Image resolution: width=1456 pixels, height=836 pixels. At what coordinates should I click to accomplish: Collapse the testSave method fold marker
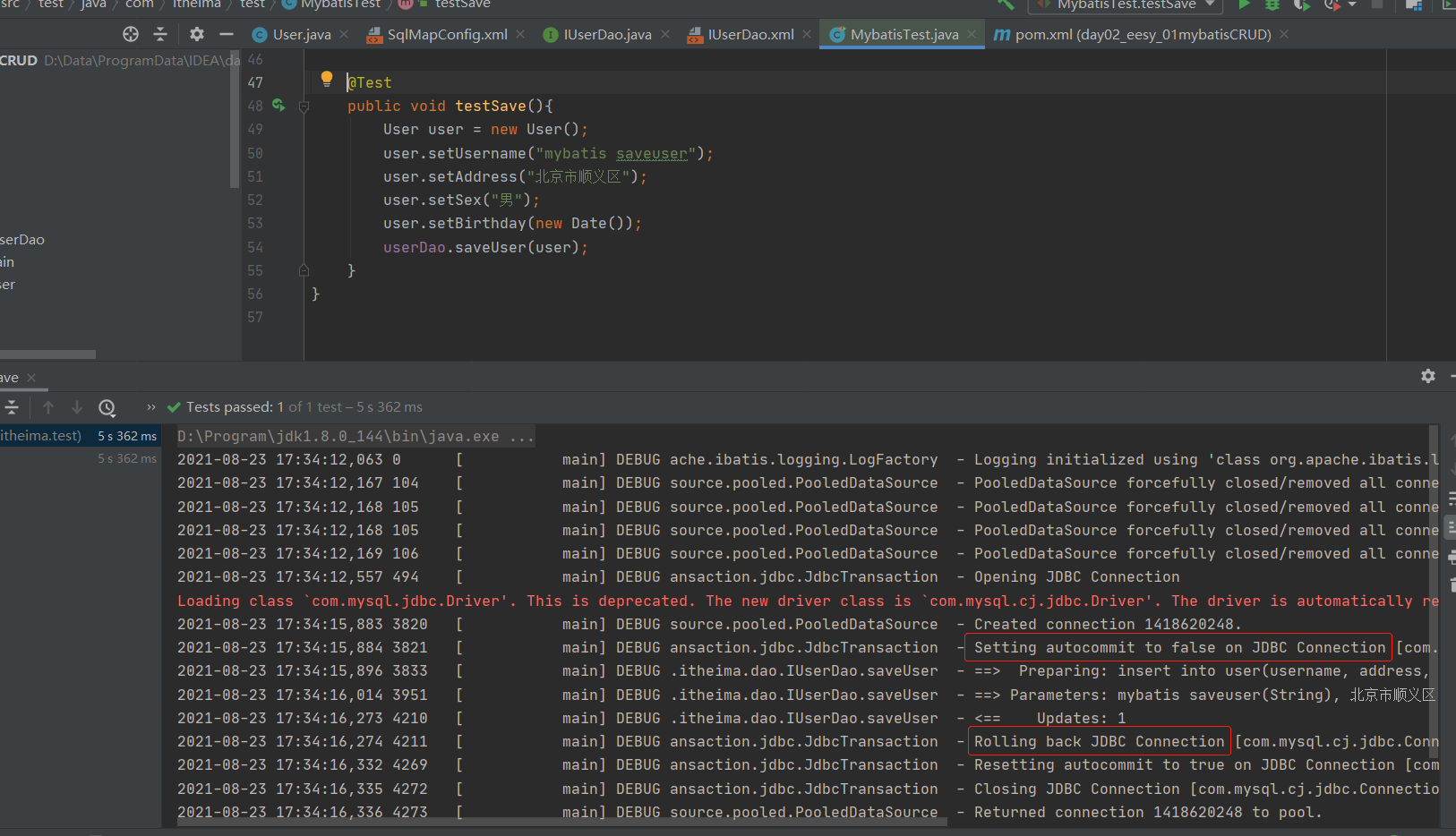click(x=304, y=107)
